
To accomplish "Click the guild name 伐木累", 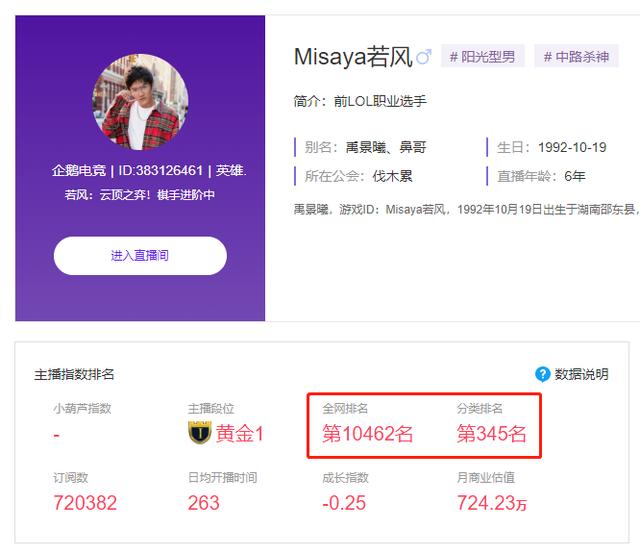I will click(x=392, y=176).
